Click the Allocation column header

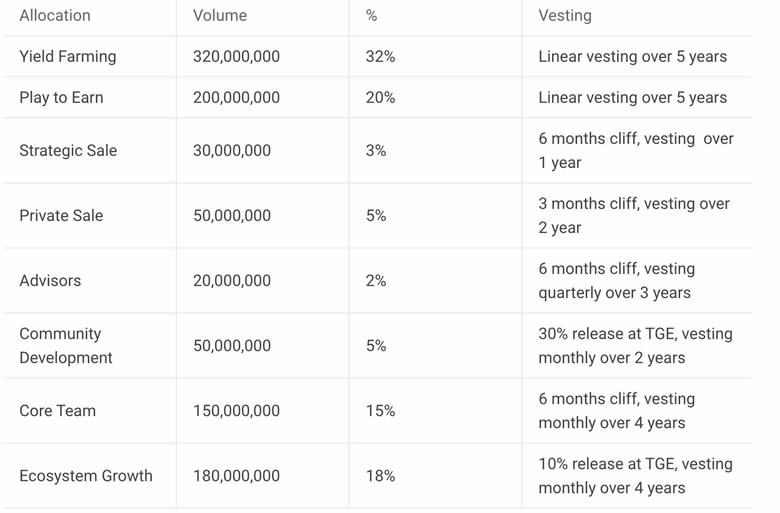coord(55,16)
